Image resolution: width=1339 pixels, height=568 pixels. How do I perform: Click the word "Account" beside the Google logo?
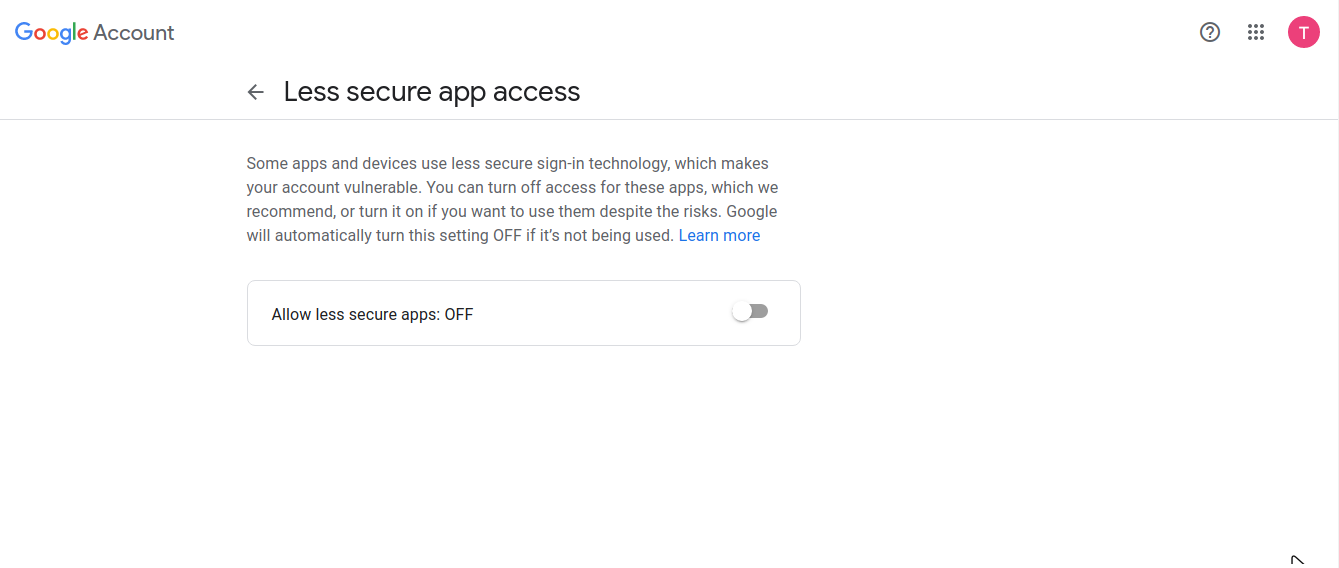click(x=134, y=32)
